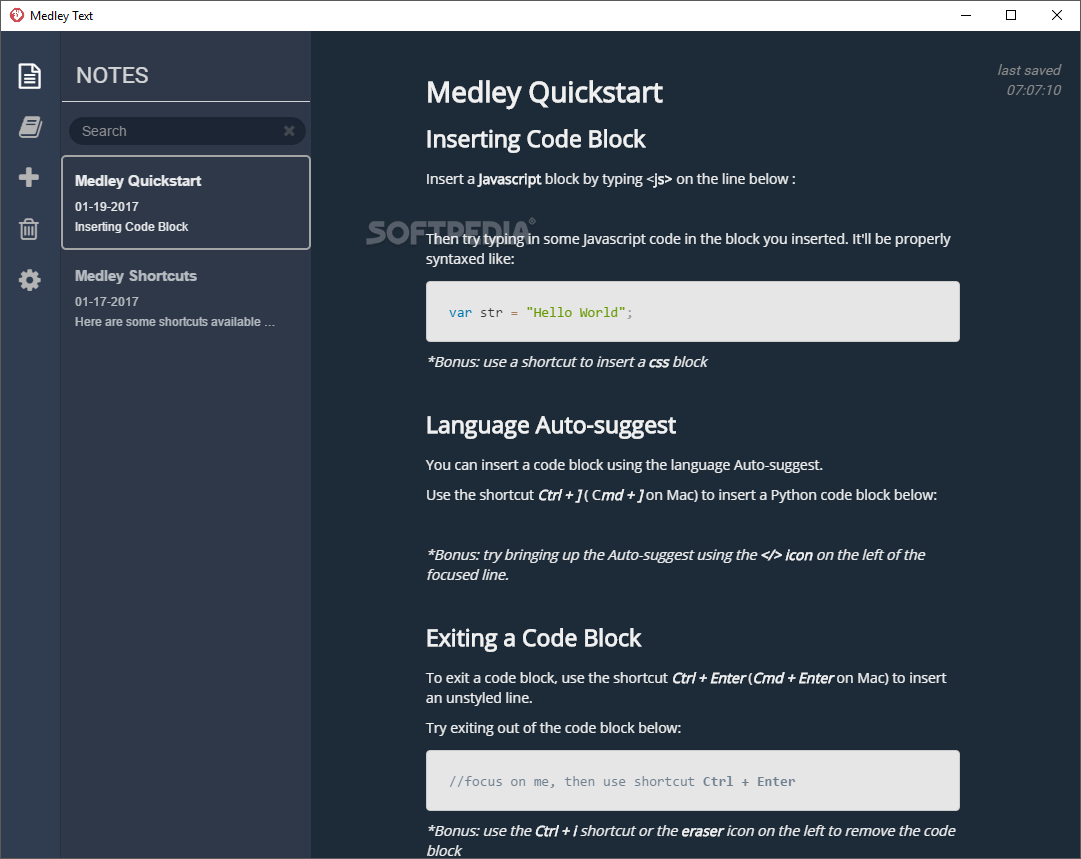Click the '01-17-2017' date text

point(107,301)
